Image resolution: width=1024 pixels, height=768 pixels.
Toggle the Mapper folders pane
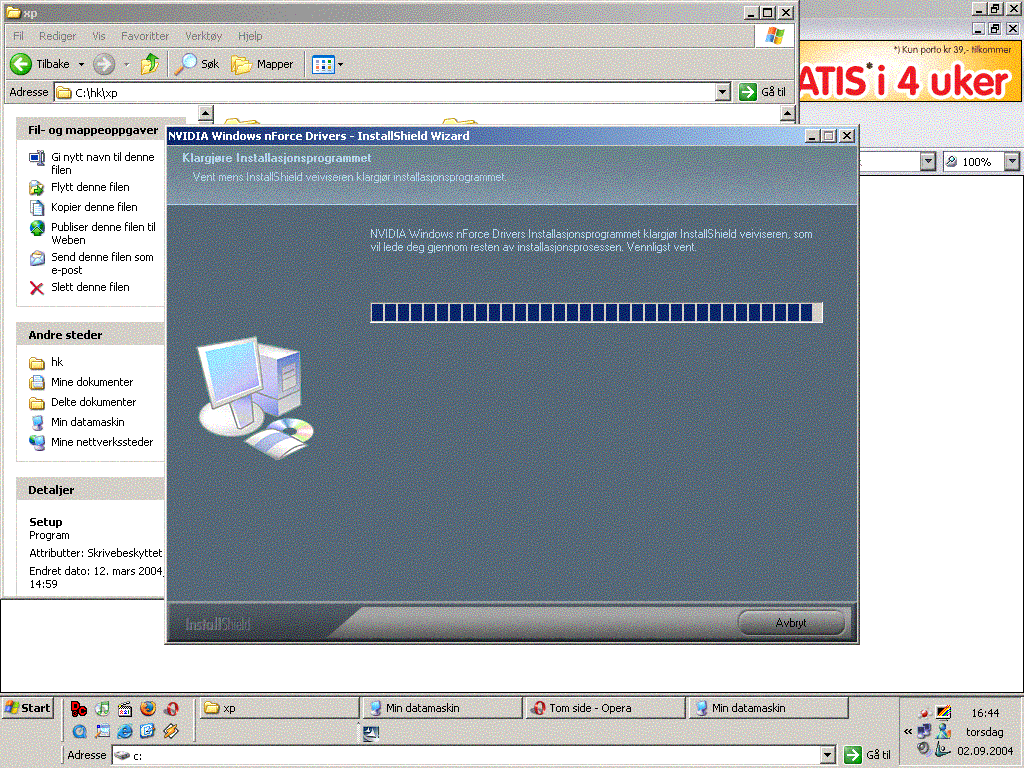pyautogui.click(x=263, y=64)
